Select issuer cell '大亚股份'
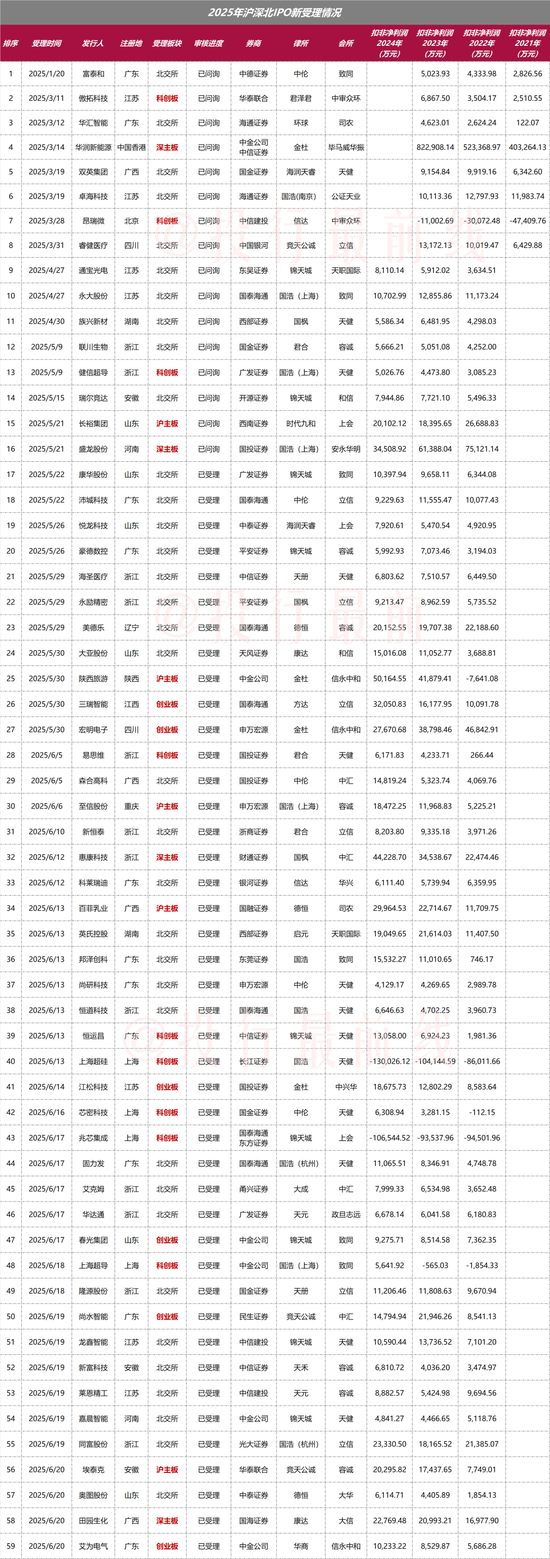The image size is (550, 1559). pyautogui.click(x=93, y=653)
